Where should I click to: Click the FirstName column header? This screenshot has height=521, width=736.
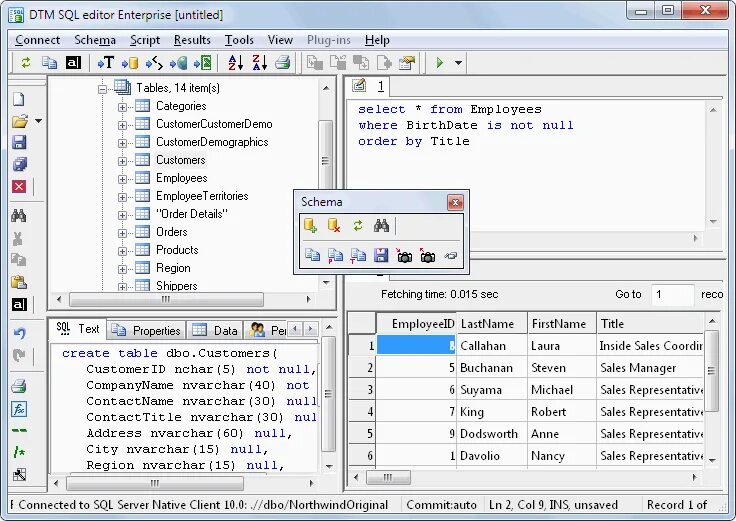click(562, 323)
